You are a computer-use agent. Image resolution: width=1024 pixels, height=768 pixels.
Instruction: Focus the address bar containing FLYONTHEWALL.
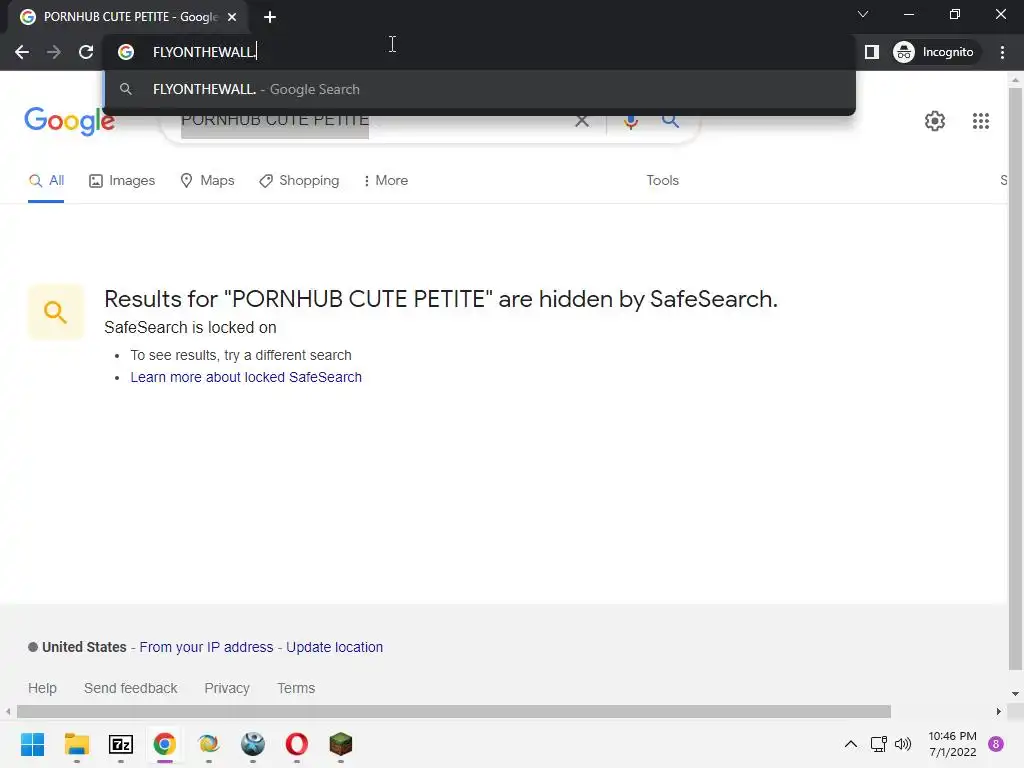(480, 52)
